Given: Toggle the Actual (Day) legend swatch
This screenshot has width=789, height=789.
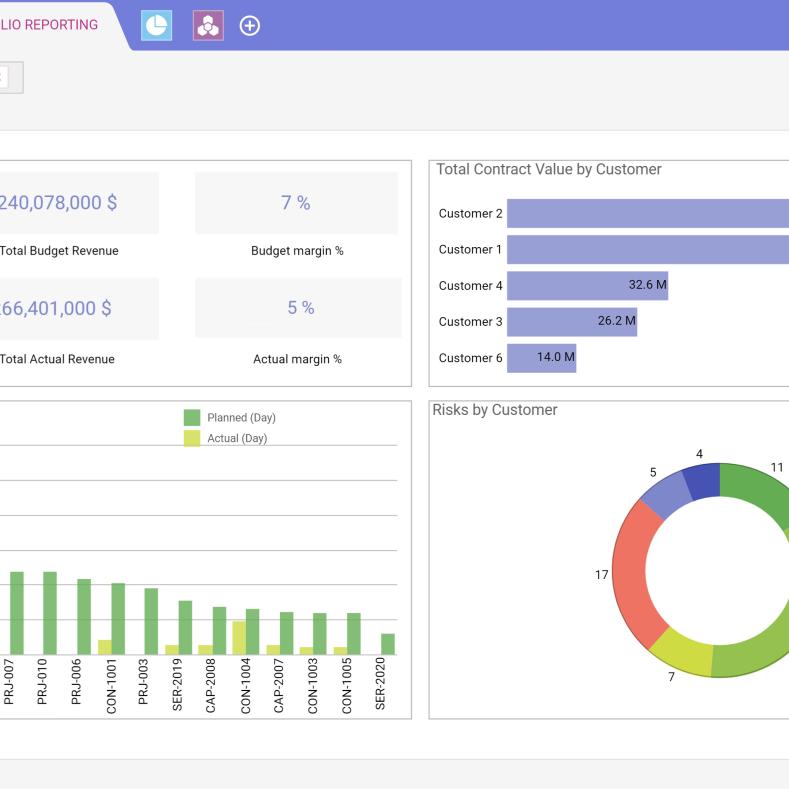Looking at the screenshot, I should coord(192,438).
